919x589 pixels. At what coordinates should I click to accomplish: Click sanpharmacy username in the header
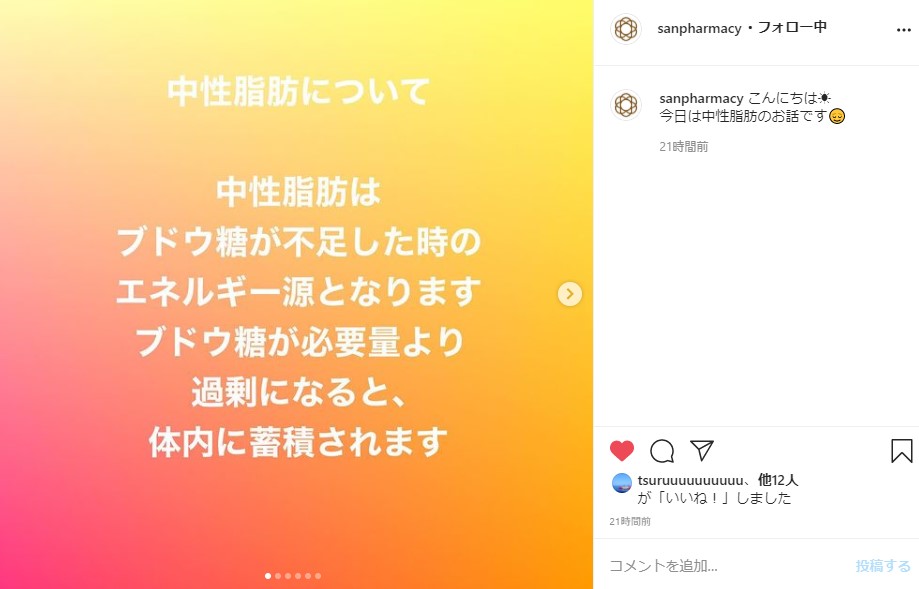point(699,28)
